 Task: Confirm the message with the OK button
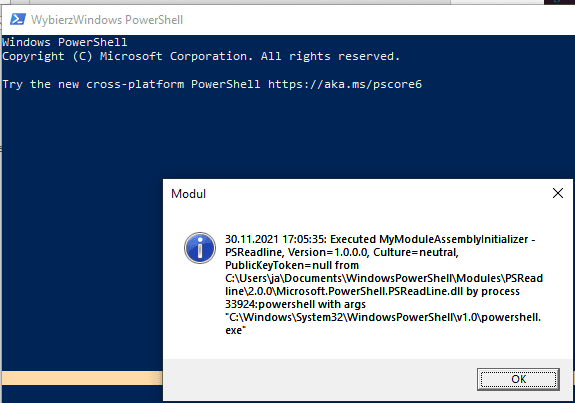click(518, 379)
